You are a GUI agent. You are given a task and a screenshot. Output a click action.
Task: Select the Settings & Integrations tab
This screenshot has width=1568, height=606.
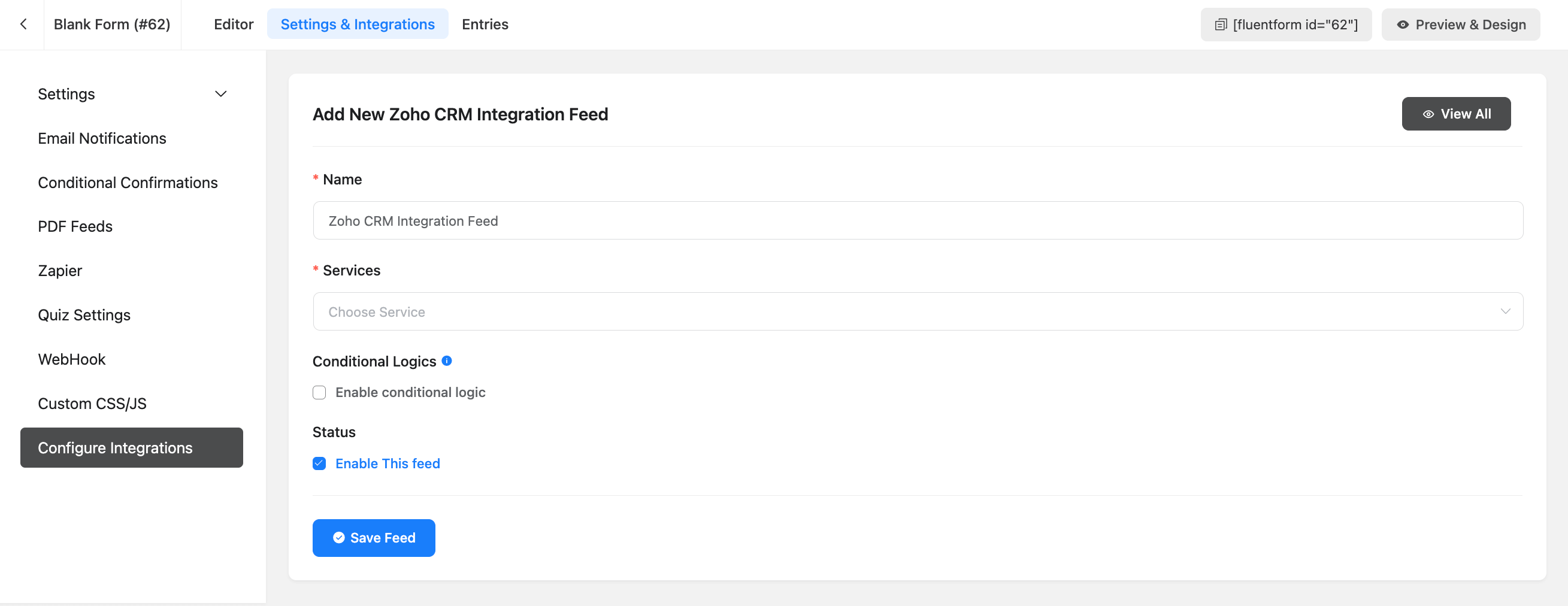(x=358, y=25)
